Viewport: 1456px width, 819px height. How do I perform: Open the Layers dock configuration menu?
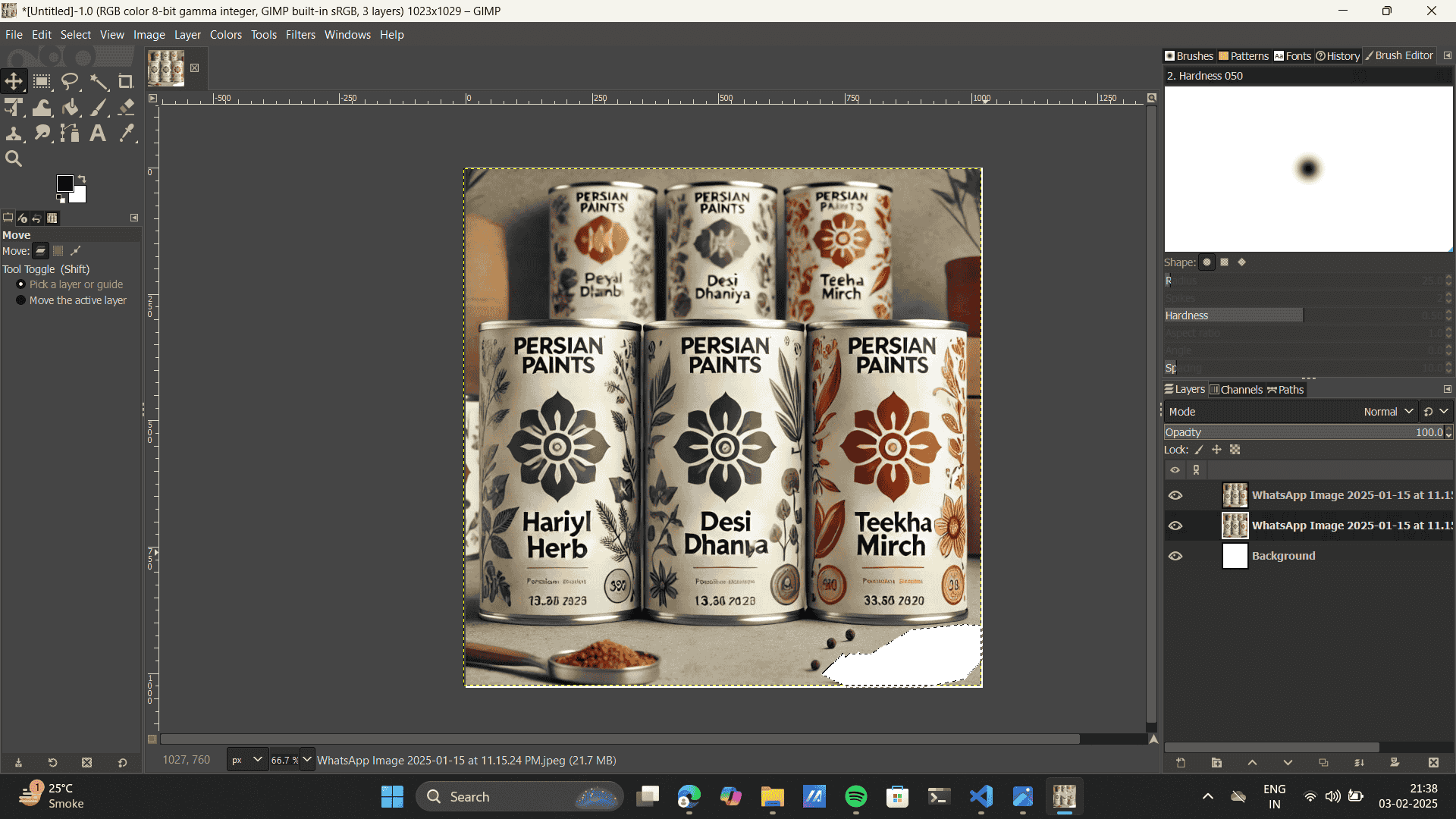pyautogui.click(x=1447, y=389)
